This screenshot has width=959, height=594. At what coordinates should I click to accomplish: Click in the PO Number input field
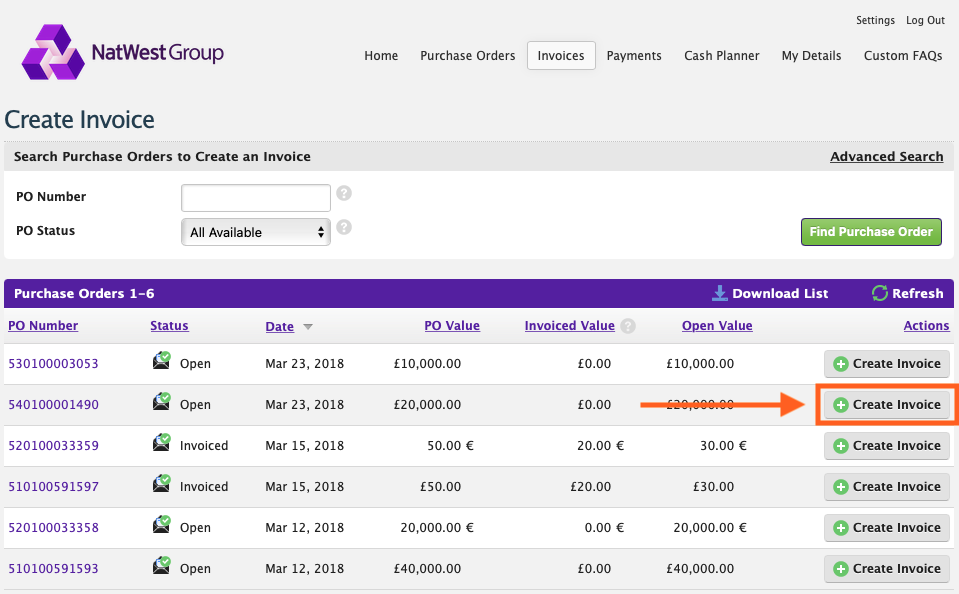point(256,198)
